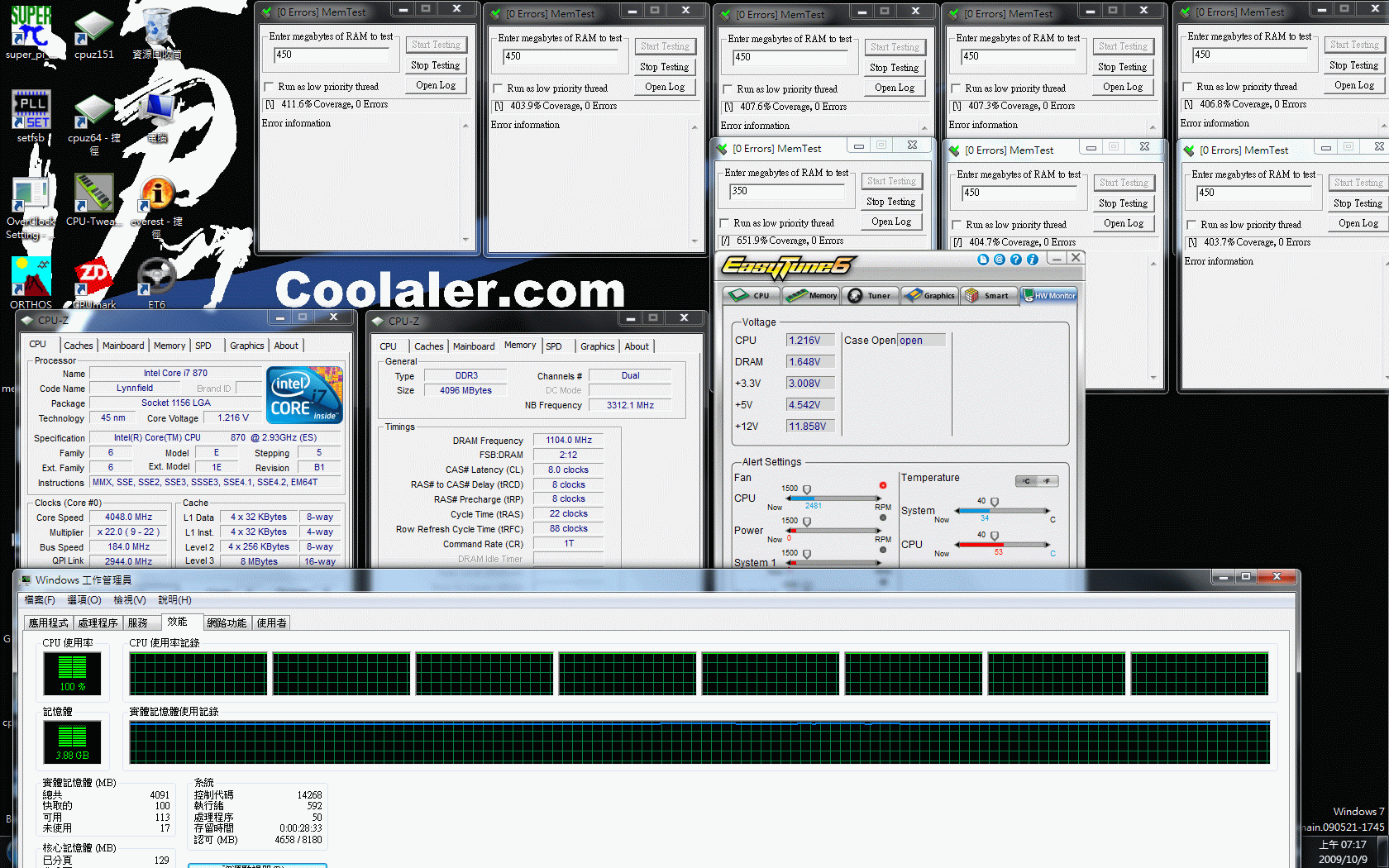Enable low priority thread in 651.9% MemTest
This screenshot has width=1389, height=868.
point(724,223)
